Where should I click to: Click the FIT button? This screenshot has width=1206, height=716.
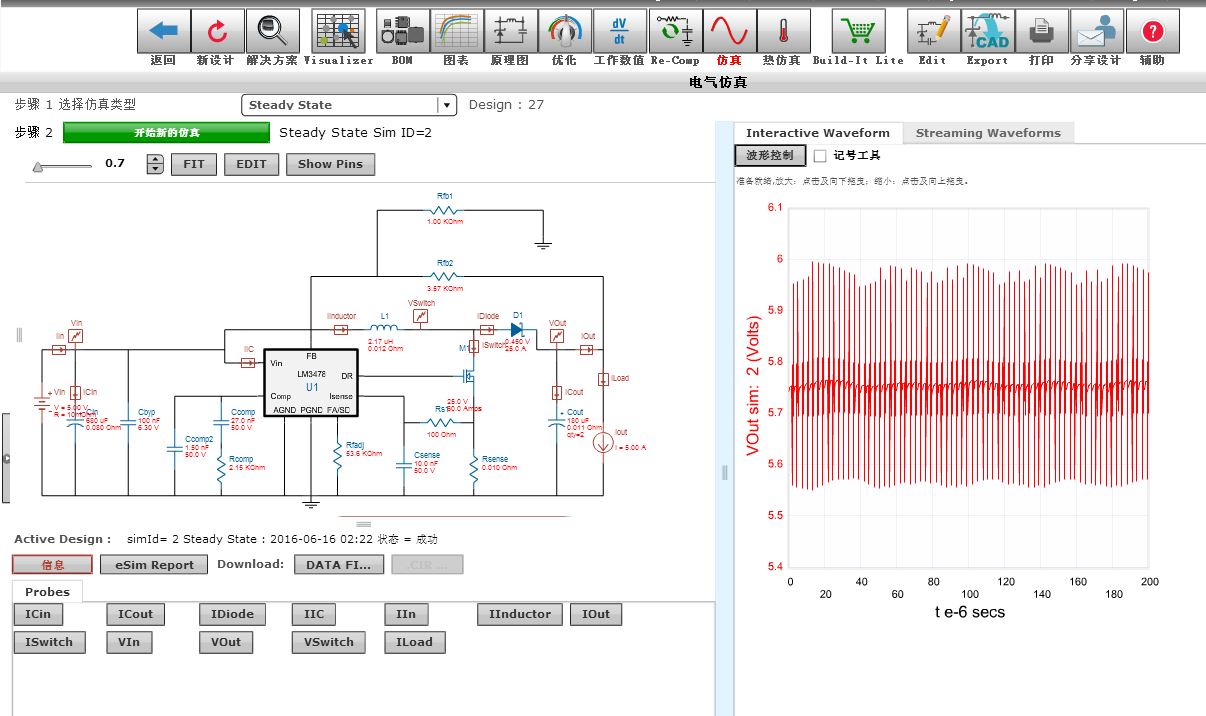click(x=194, y=164)
